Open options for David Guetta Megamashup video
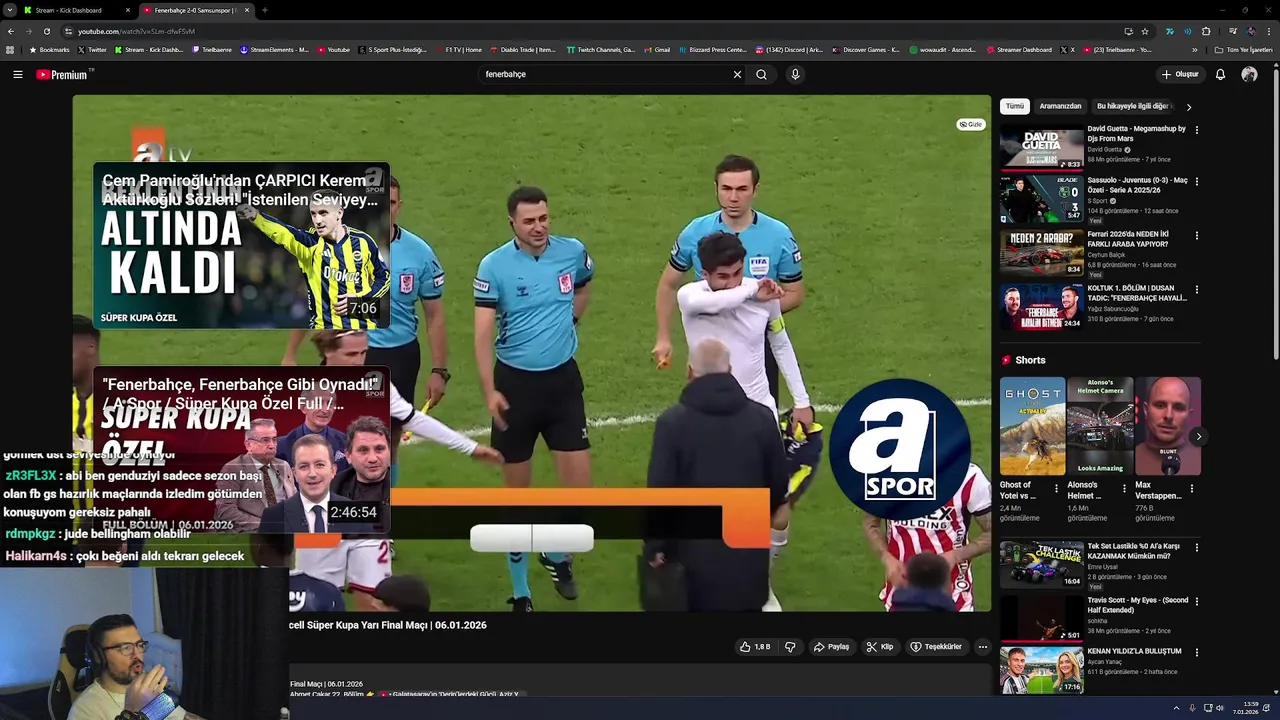Viewport: 1280px width, 720px height. point(1196,129)
